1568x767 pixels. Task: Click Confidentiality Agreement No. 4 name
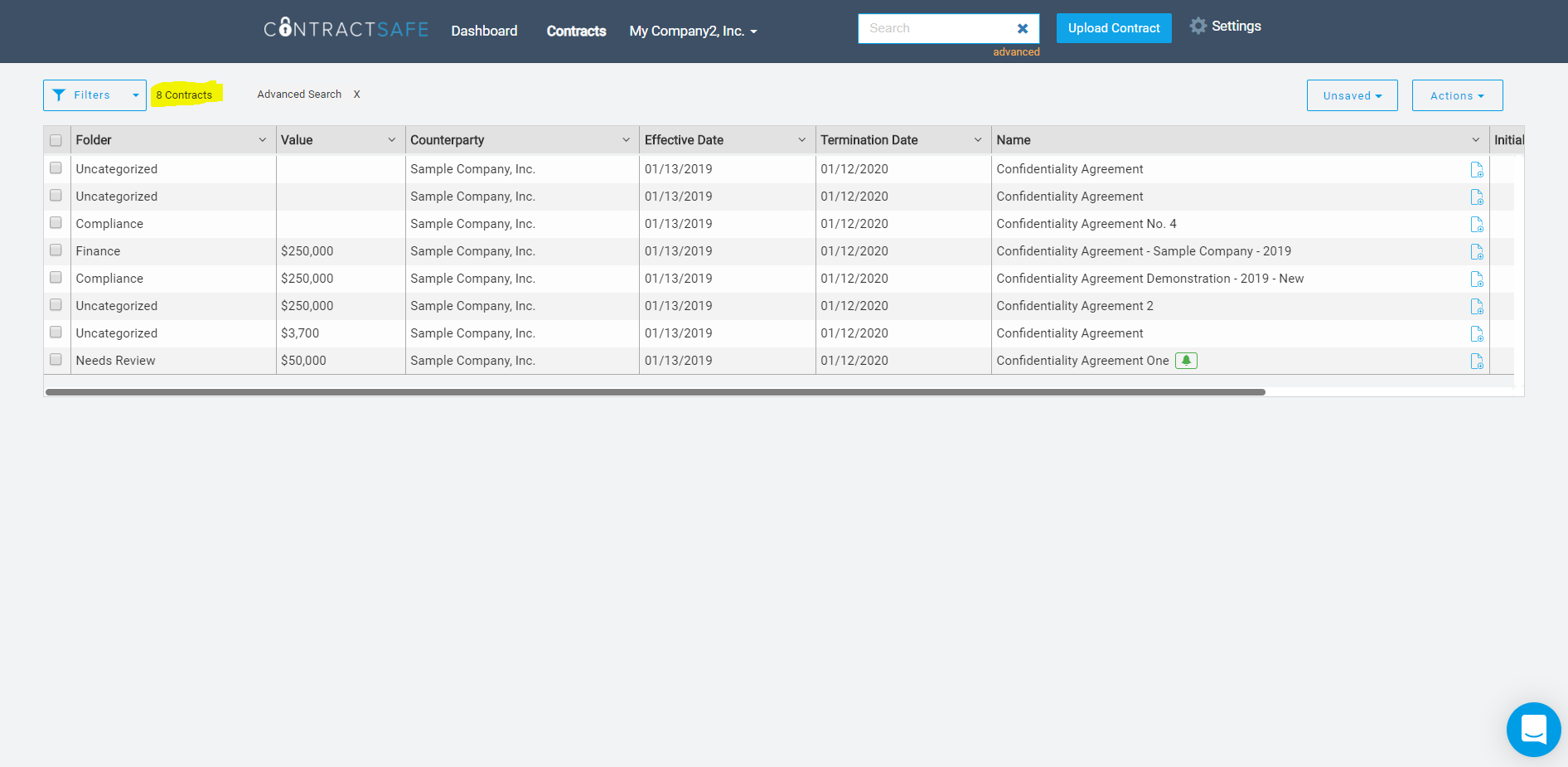point(1086,224)
